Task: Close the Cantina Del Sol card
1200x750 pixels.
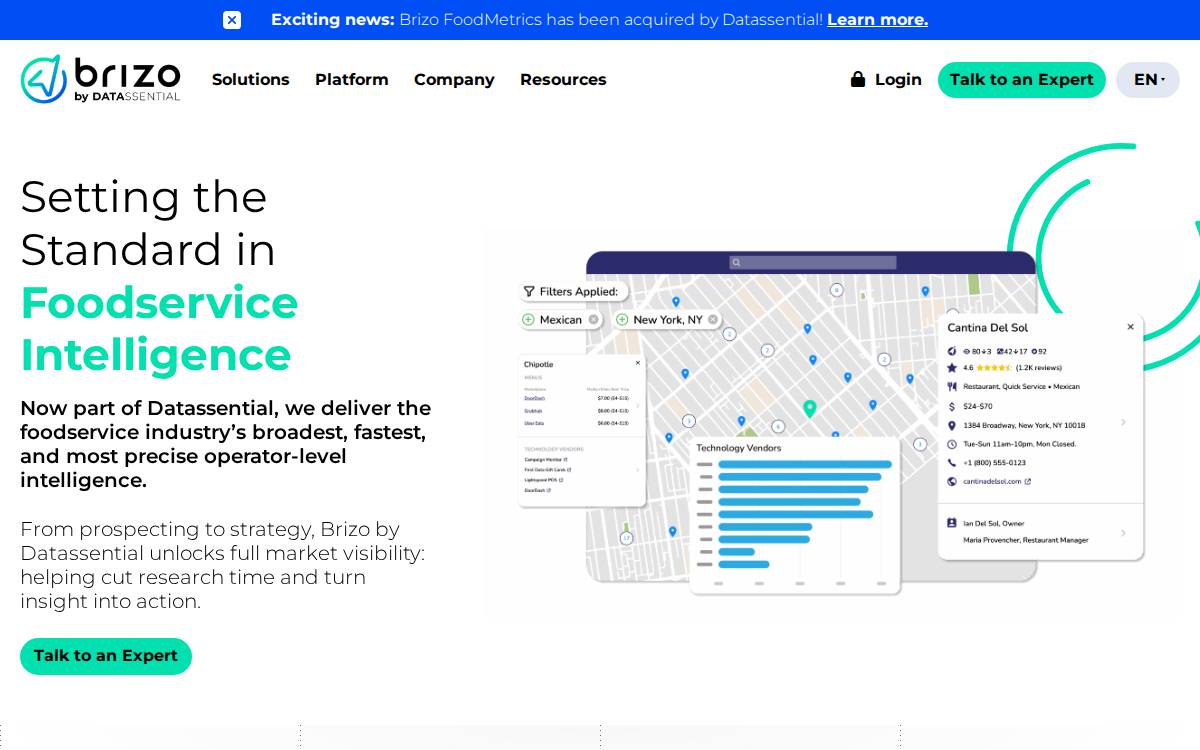Action: coord(1131,327)
